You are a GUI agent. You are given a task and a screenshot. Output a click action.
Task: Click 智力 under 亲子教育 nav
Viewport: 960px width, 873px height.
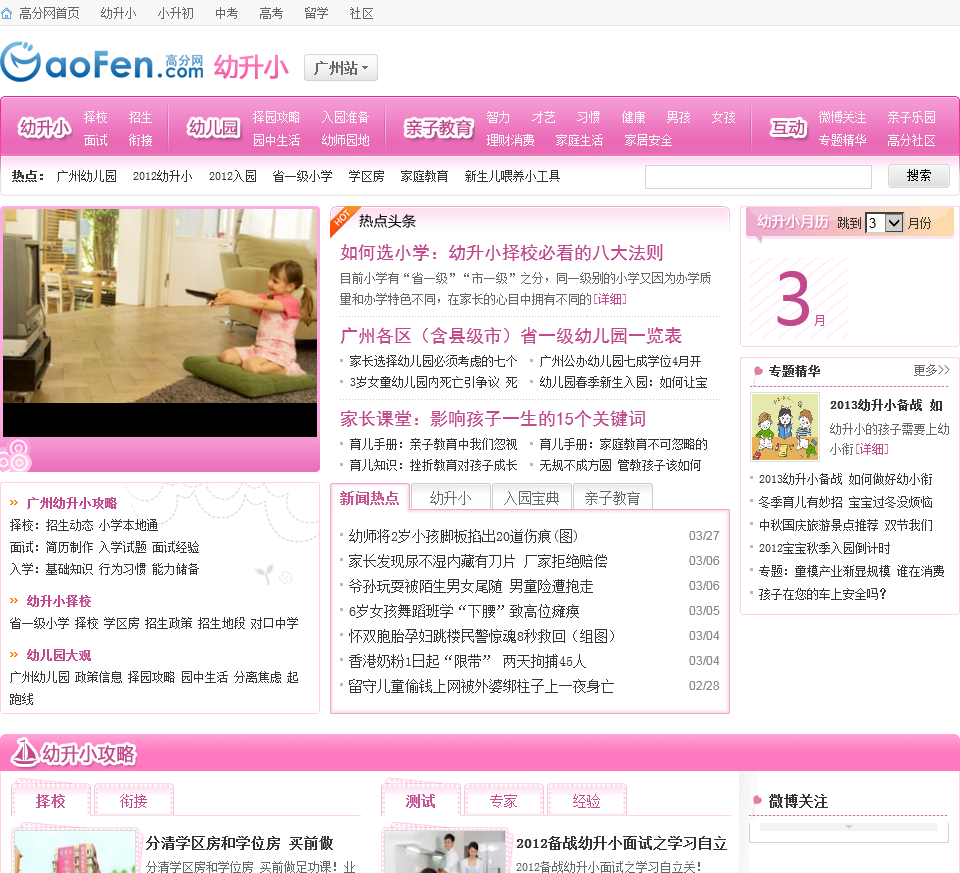[498, 117]
